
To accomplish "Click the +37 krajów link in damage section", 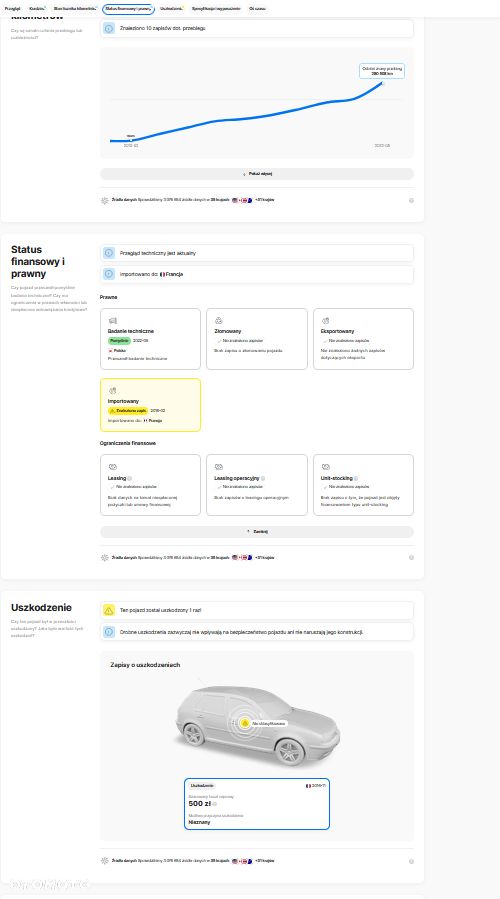I will click(265, 861).
